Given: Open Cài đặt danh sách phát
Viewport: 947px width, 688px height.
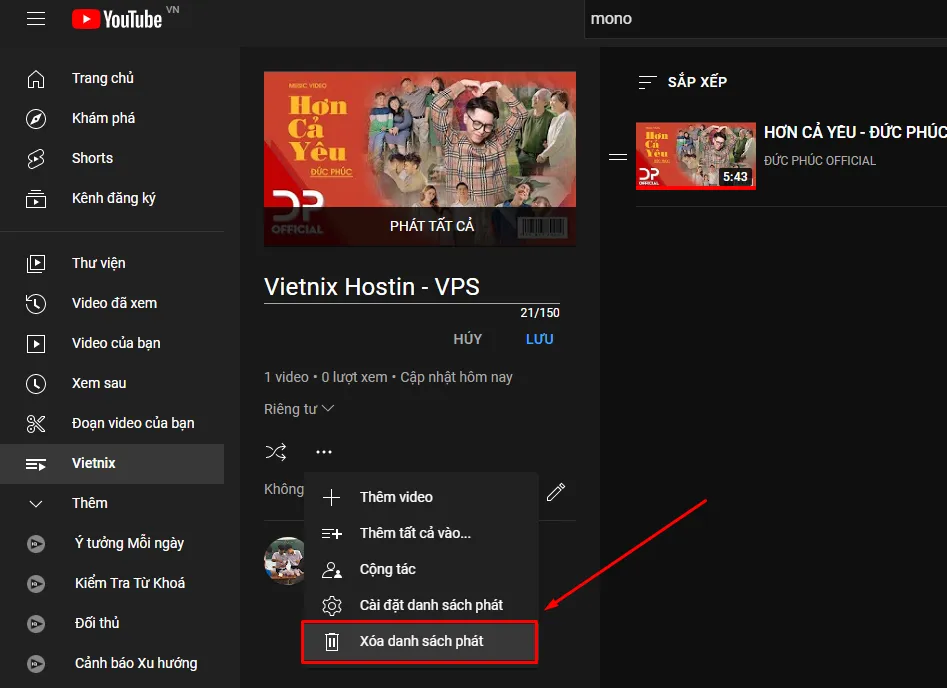Looking at the screenshot, I should click(x=420, y=605).
